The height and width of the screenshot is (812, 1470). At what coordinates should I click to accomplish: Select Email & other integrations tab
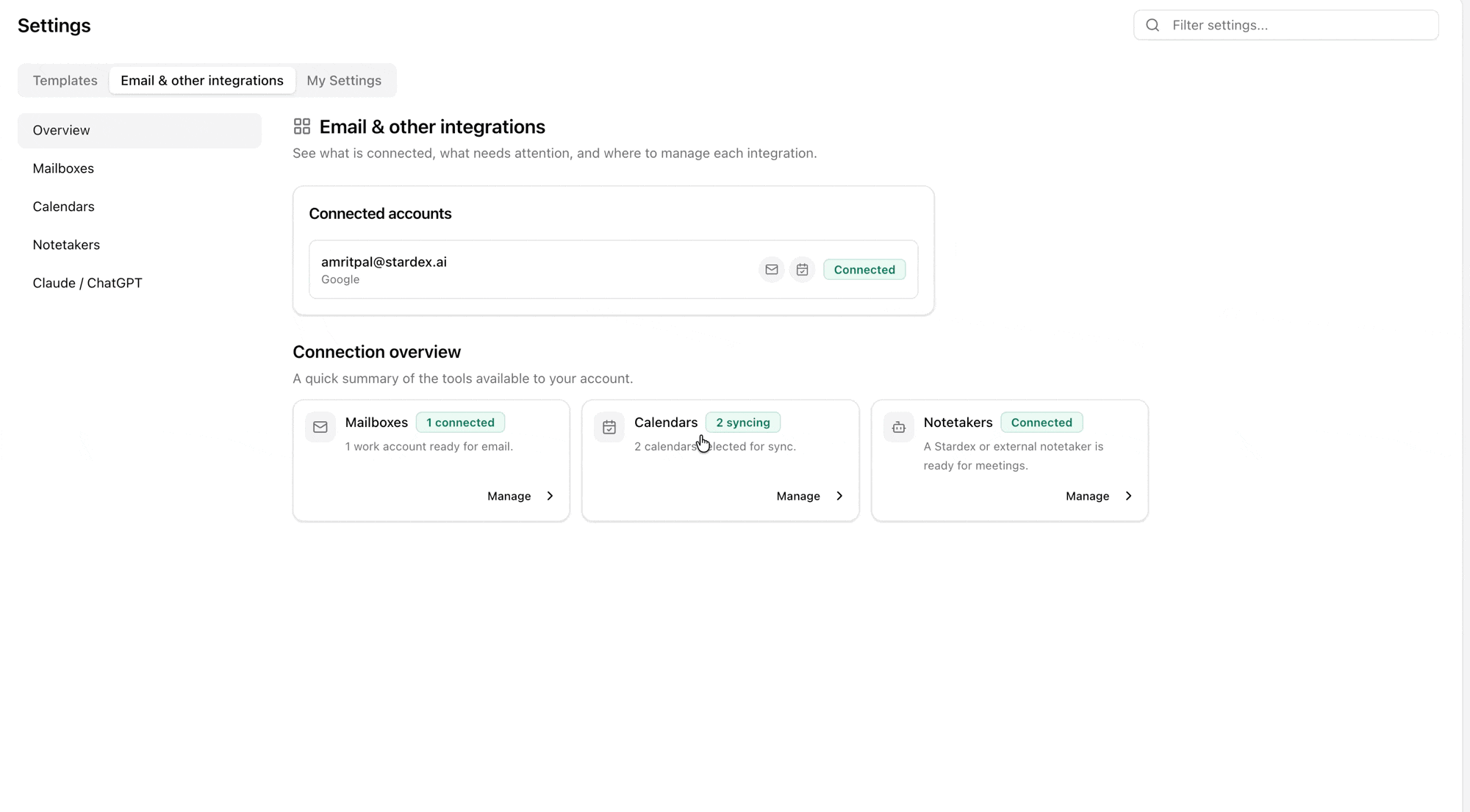pos(202,80)
